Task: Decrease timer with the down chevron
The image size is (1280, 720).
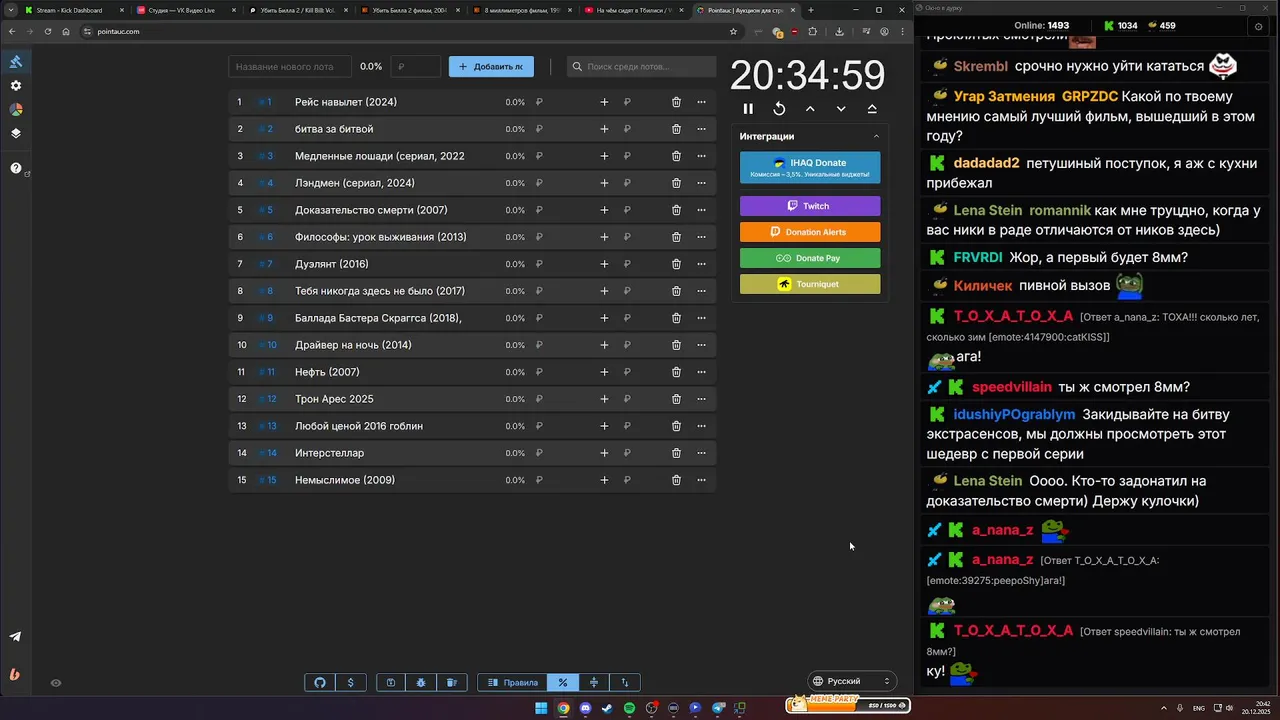Action: [841, 109]
